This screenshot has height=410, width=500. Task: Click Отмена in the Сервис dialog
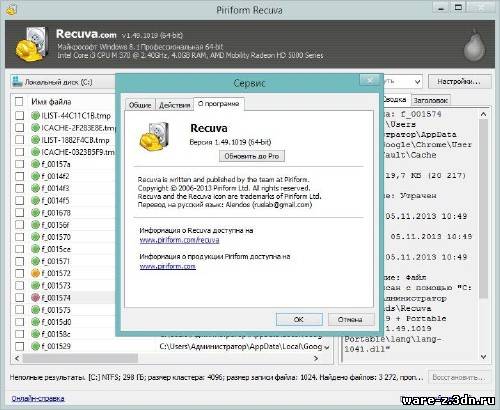(x=350, y=319)
